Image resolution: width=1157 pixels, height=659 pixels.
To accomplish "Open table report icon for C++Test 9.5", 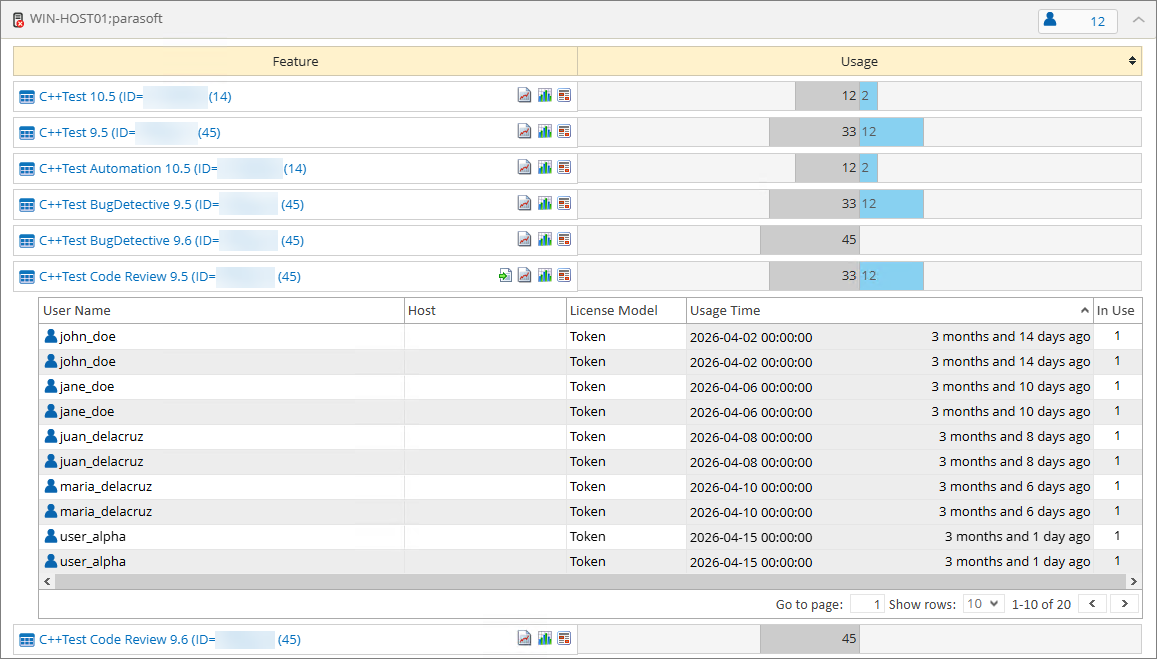I will tap(564, 131).
